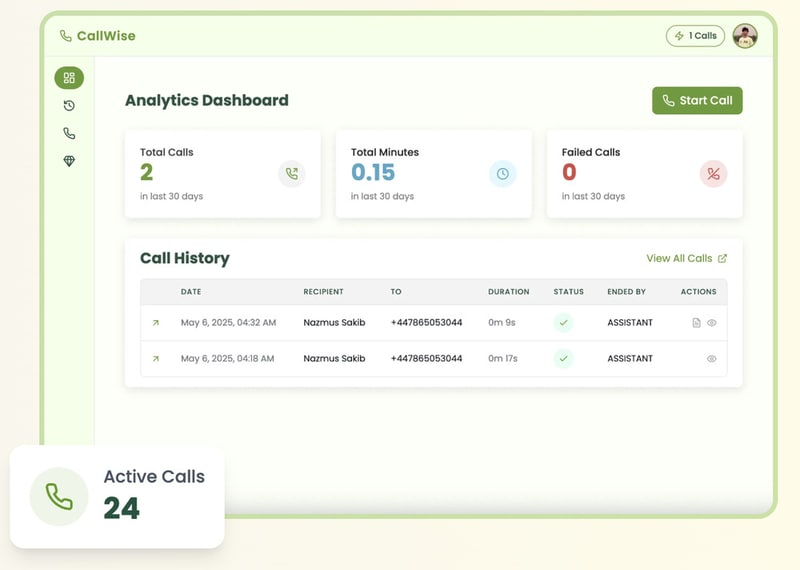Image resolution: width=800 pixels, height=570 pixels.
Task: View details eye icon for 04:32 AM call
Action: pyautogui.click(x=712, y=323)
